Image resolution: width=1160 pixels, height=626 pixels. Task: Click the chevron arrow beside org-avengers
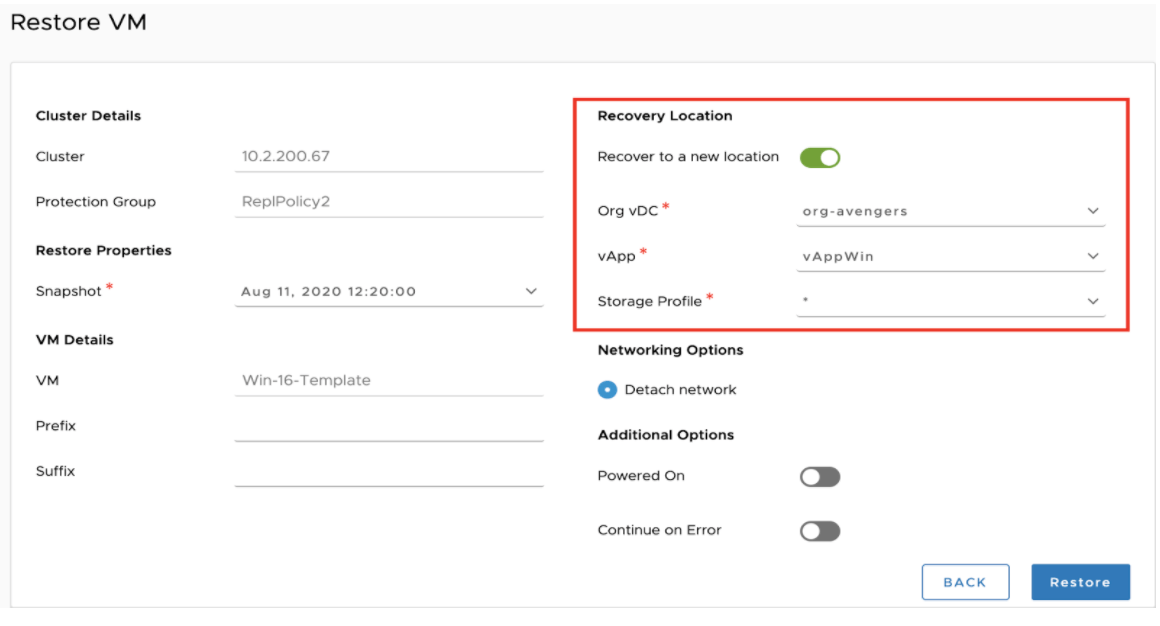pyautogui.click(x=1092, y=212)
